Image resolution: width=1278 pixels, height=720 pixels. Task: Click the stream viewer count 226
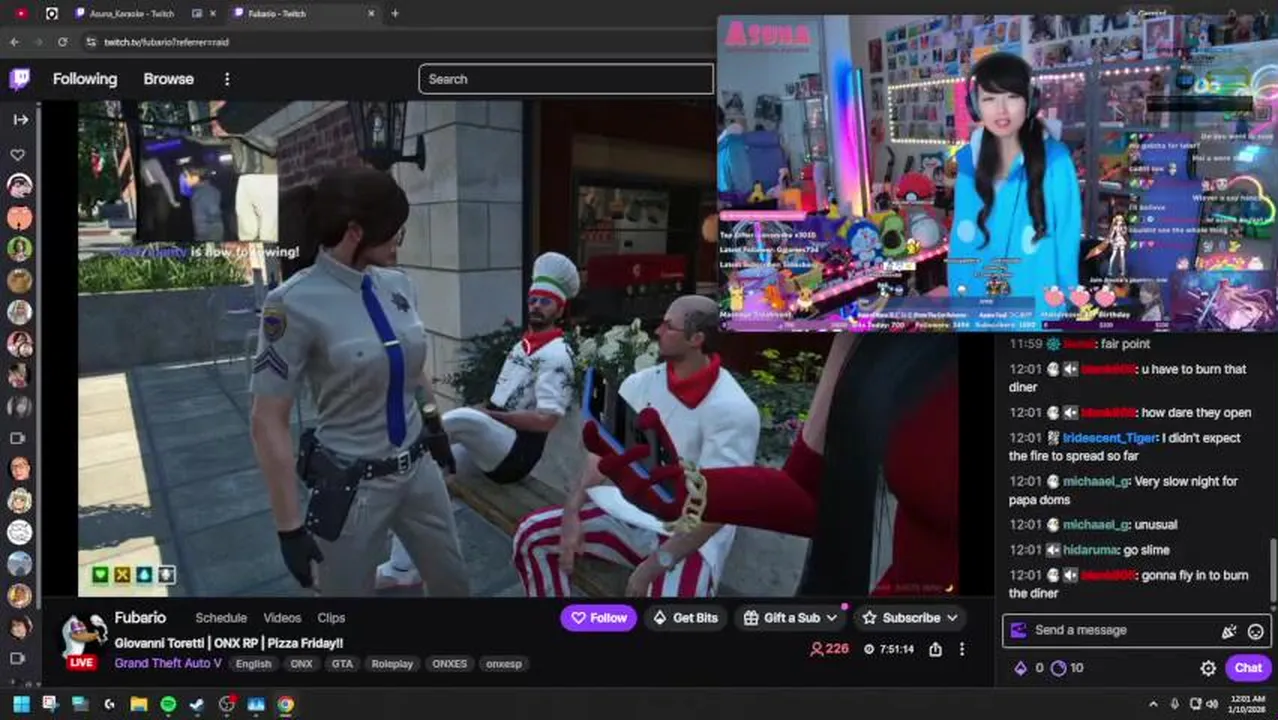click(829, 649)
